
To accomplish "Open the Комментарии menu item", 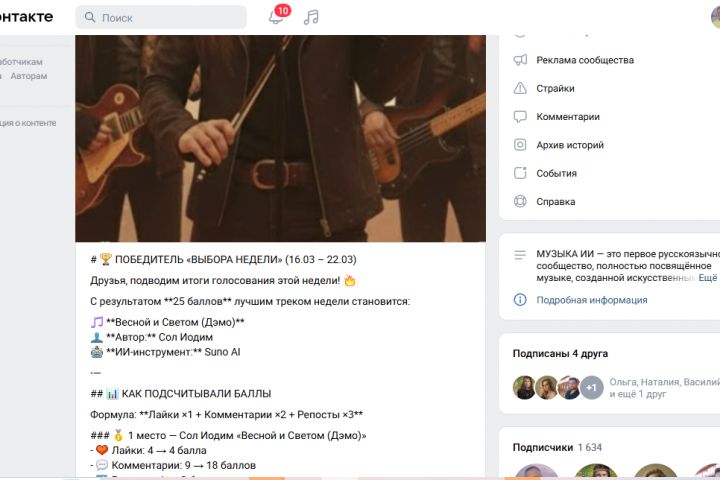I will click(568, 117).
